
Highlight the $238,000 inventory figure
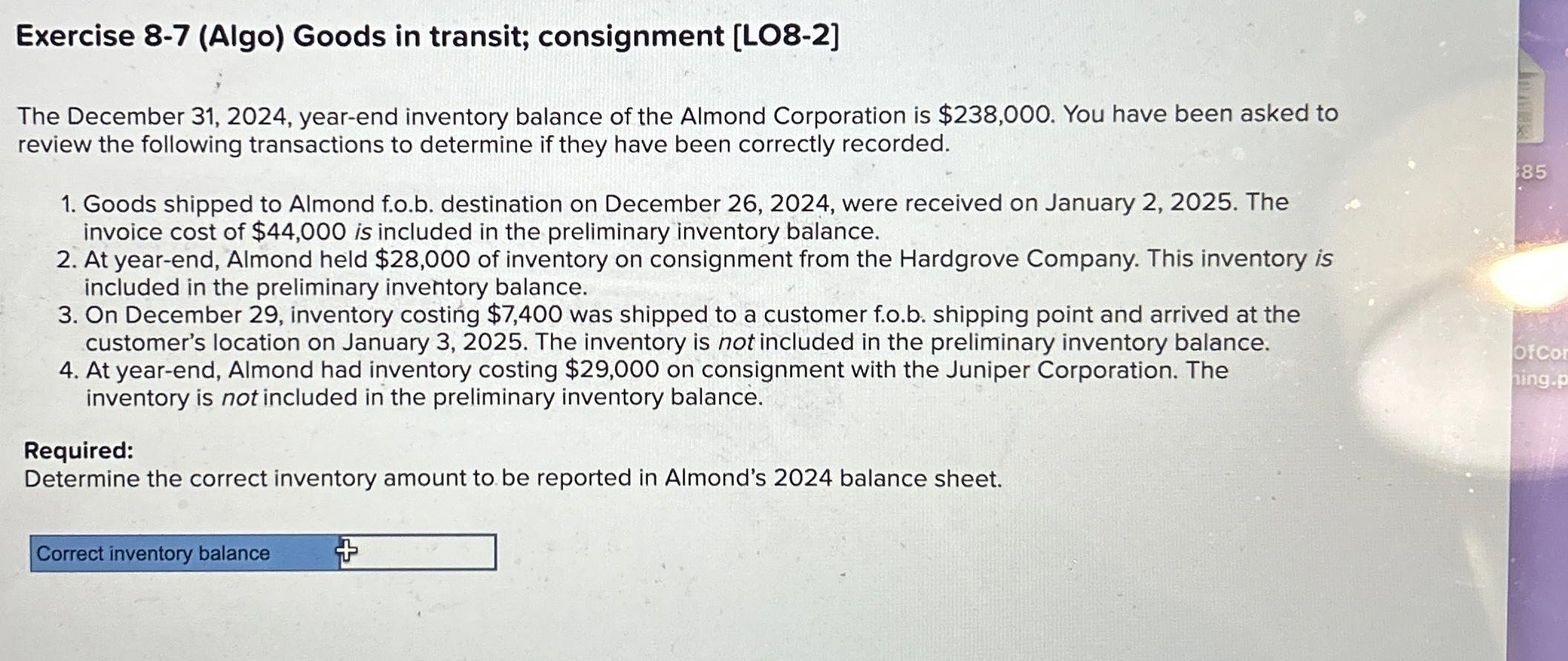tap(987, 115)
